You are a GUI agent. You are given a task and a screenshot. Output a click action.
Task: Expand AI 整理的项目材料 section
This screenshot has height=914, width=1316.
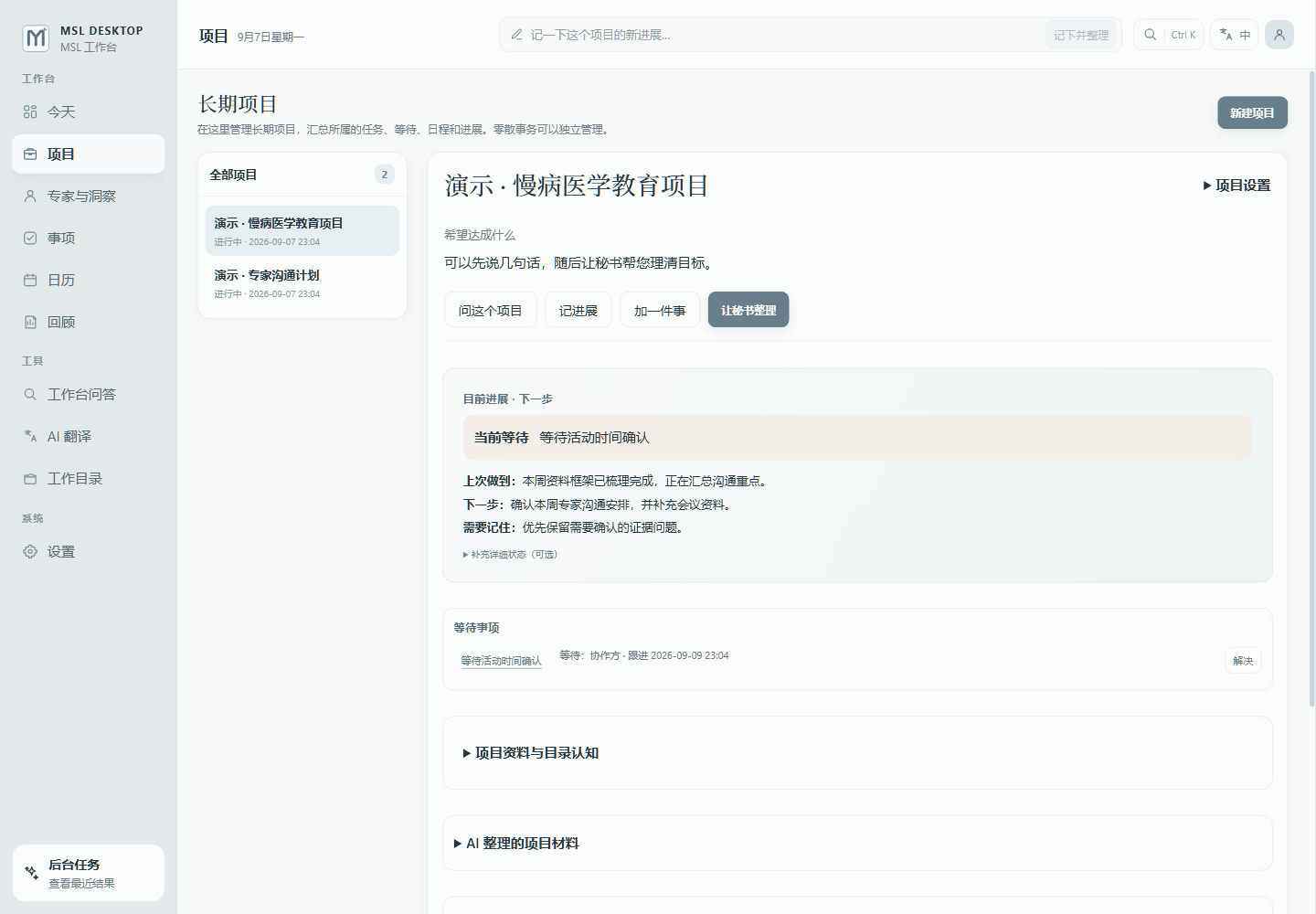tap(516, 843)
